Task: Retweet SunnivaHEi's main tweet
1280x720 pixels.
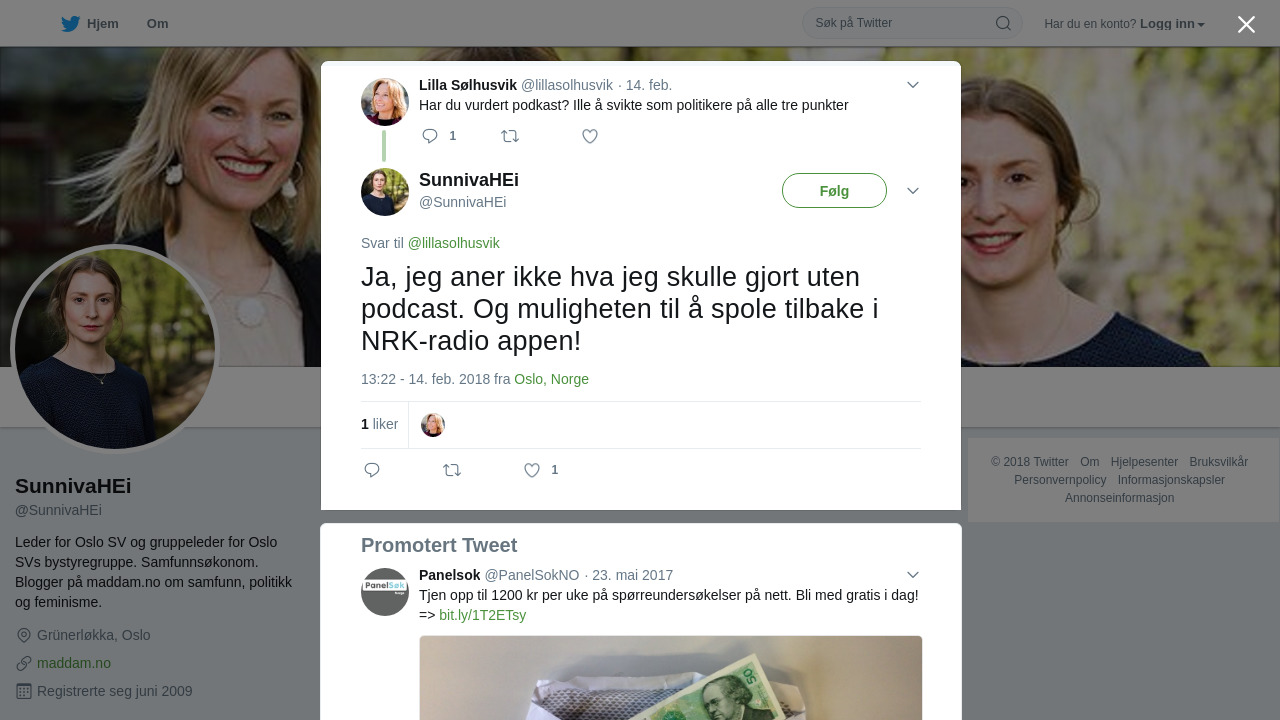Action: click(x=452, y=470)
